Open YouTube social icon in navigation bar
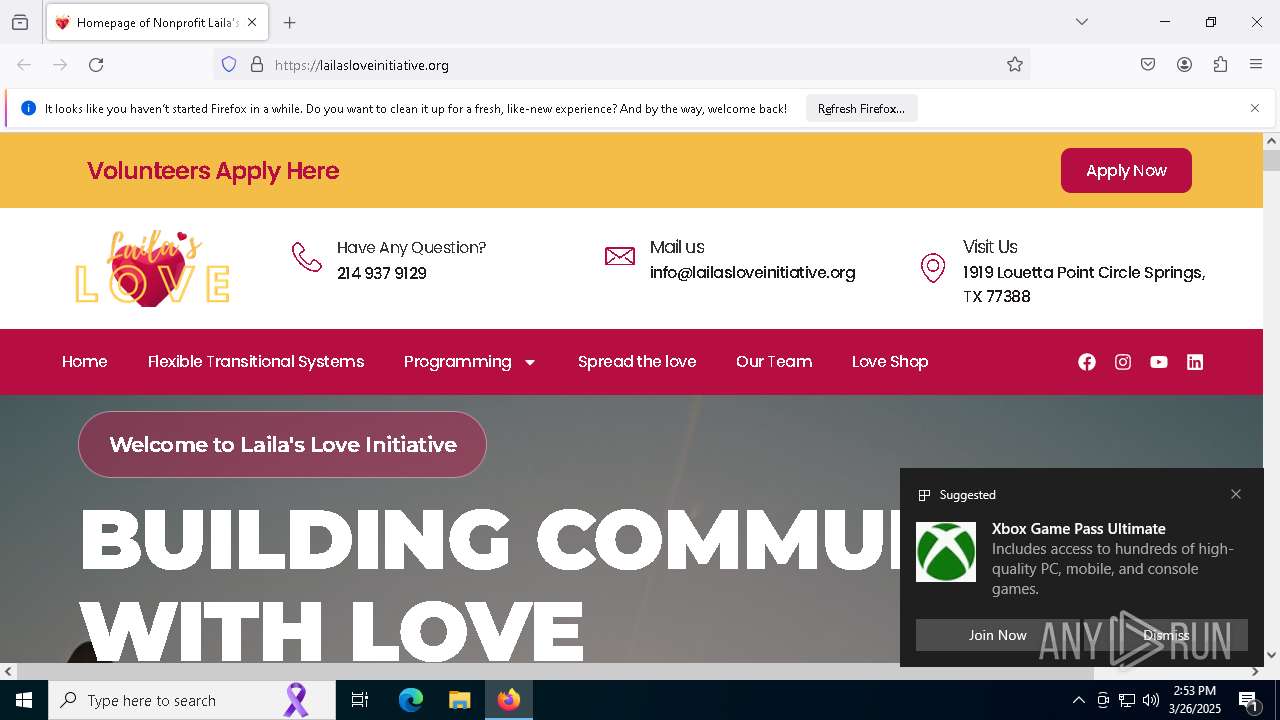This screenshot has height=720, width=1280. click(x=1159, y=362)
